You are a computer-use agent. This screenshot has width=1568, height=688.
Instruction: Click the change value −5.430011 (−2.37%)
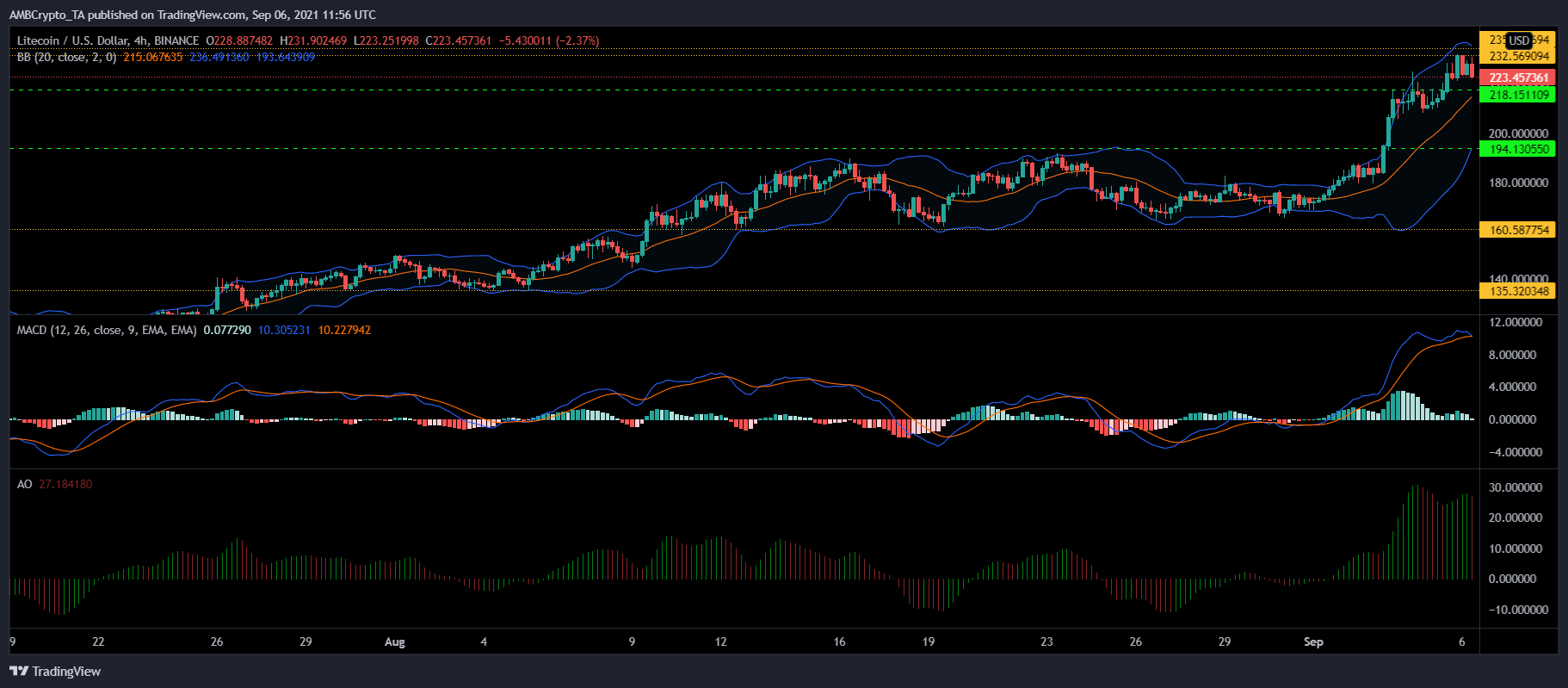(549, 40)
